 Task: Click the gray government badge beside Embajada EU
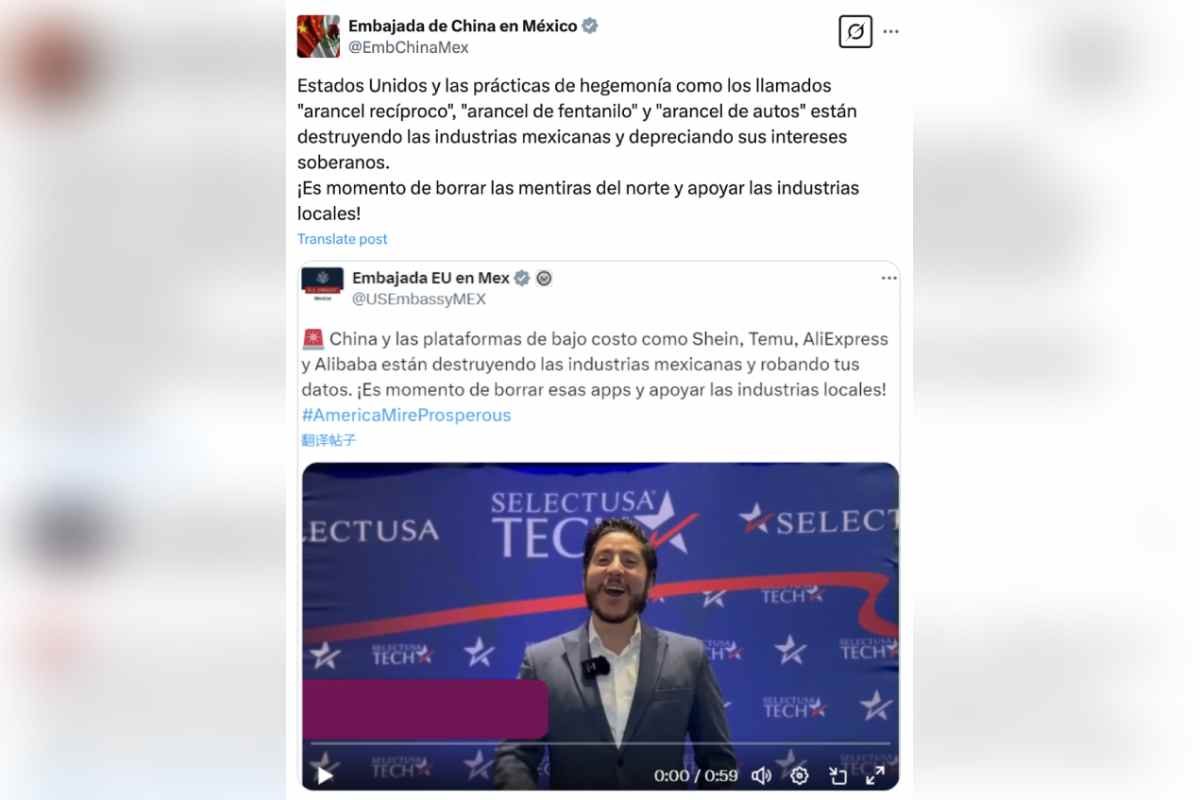544,278
